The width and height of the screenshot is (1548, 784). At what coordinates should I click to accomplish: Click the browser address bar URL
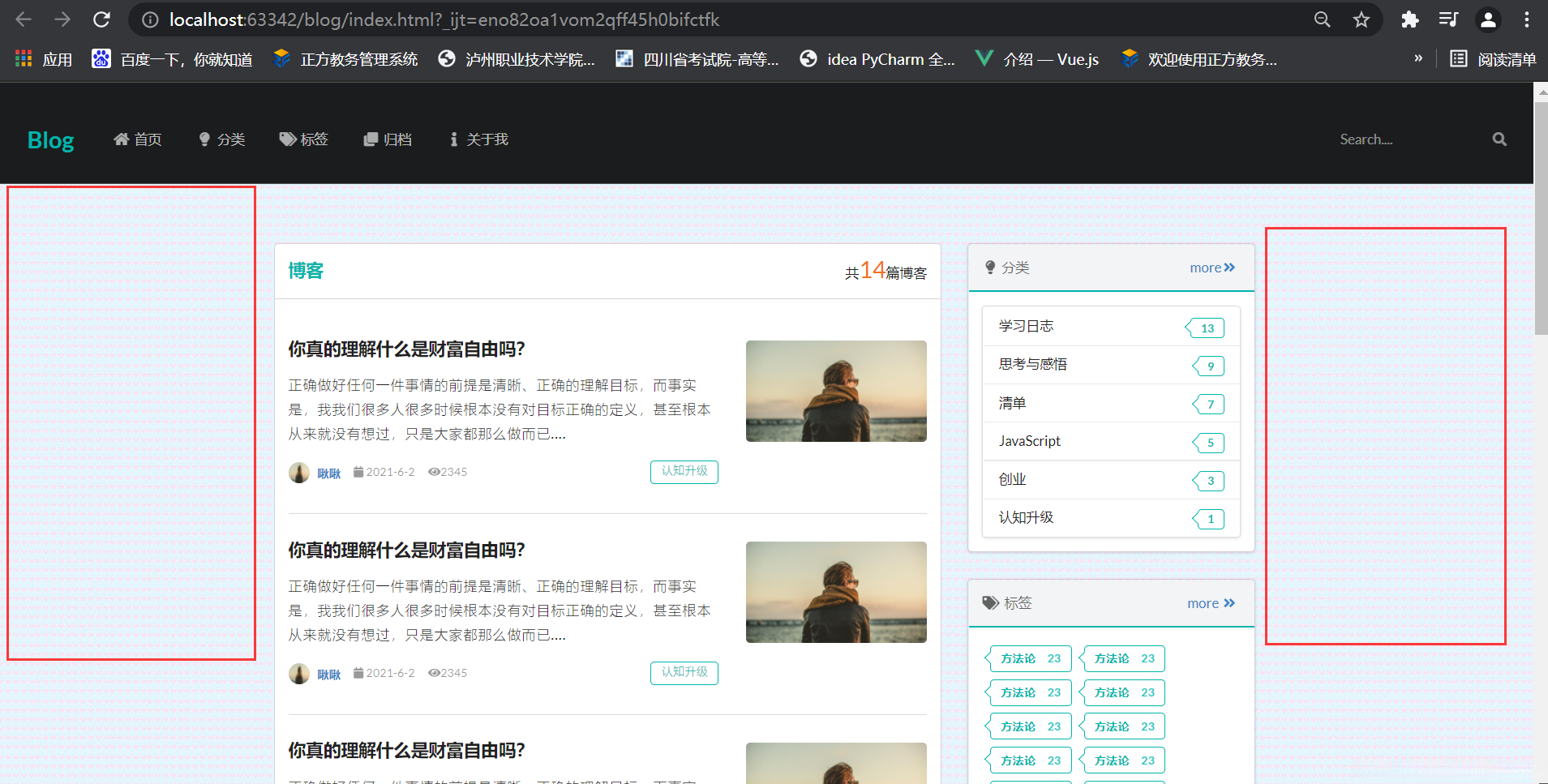point(444,19)
